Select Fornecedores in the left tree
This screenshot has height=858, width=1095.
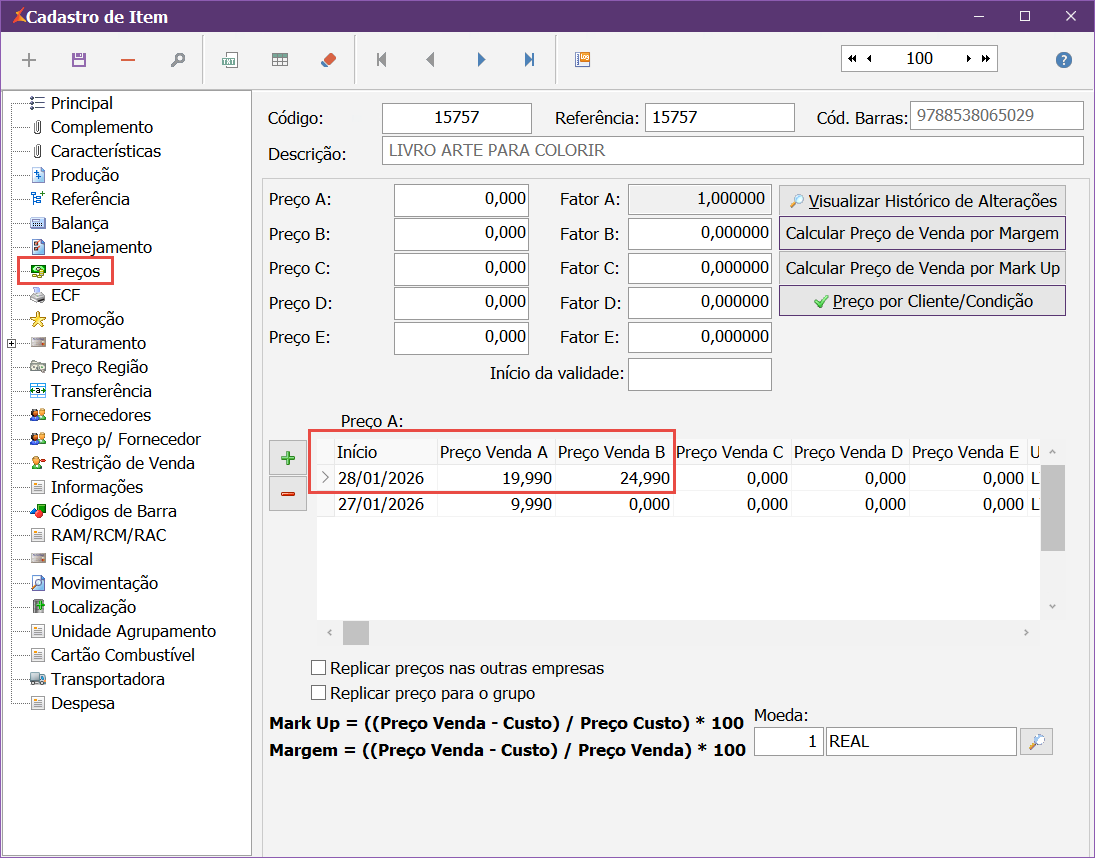pos(101,415)
